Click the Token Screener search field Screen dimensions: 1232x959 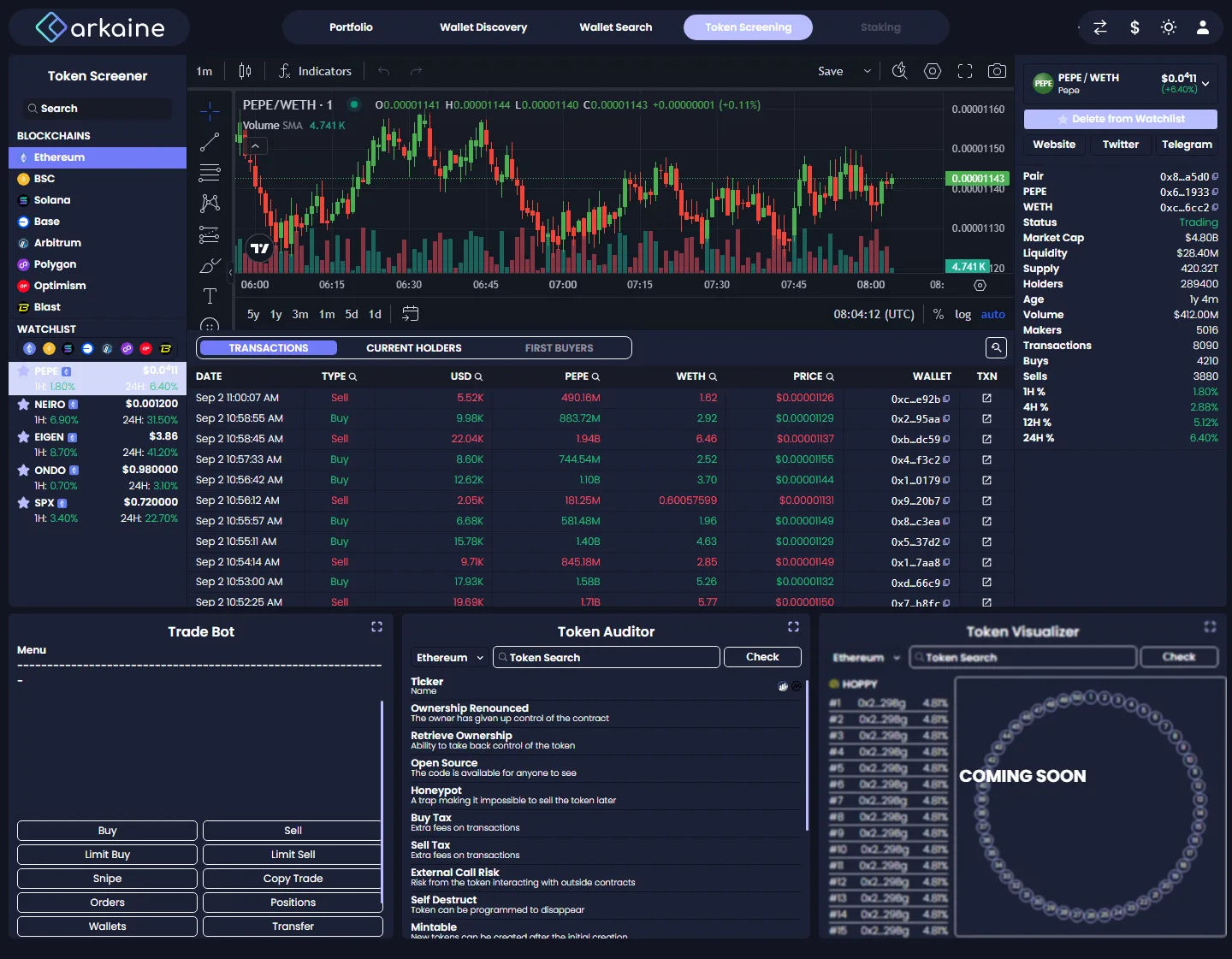point(98,109)
